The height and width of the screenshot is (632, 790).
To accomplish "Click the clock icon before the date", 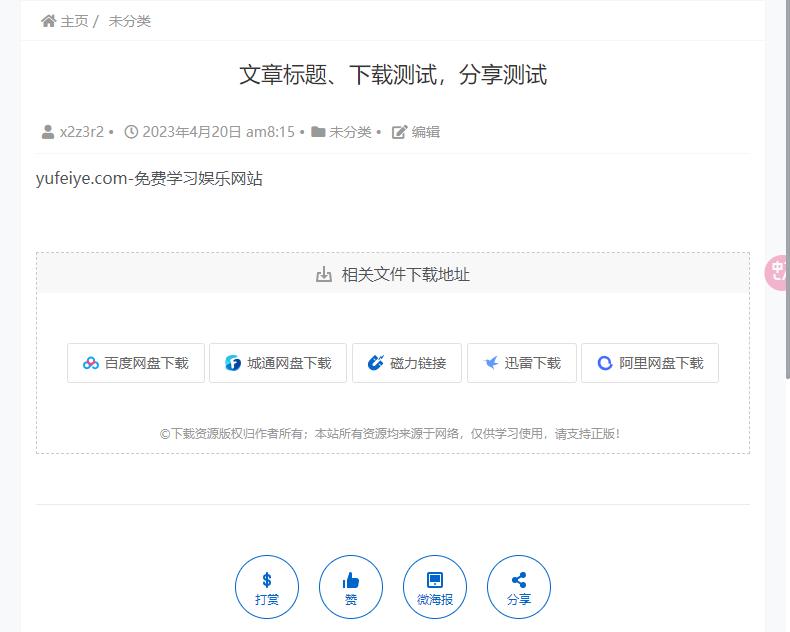I will [131, 132].
